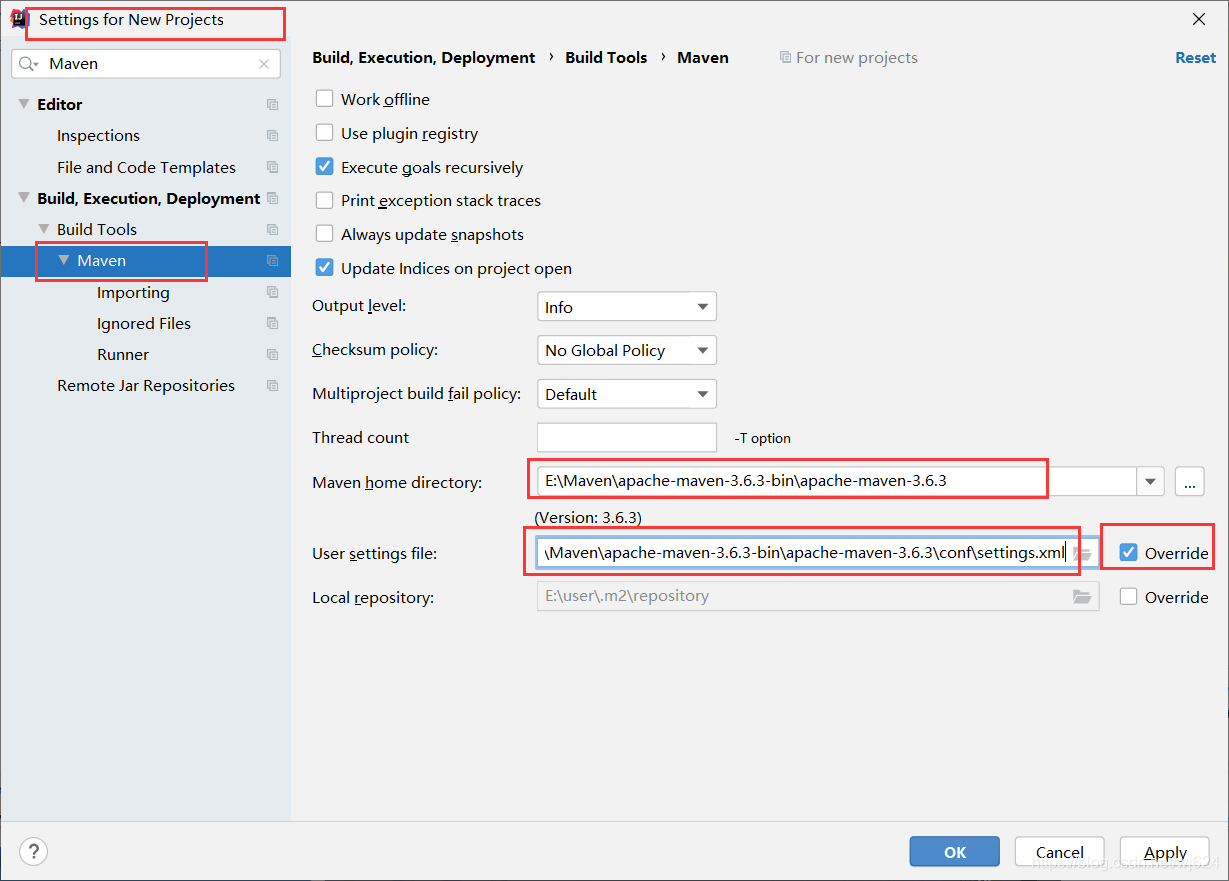Viewport: 1229px width, 881px height.
Task: Check Always update snapshots
Action: tap(324, 234)
